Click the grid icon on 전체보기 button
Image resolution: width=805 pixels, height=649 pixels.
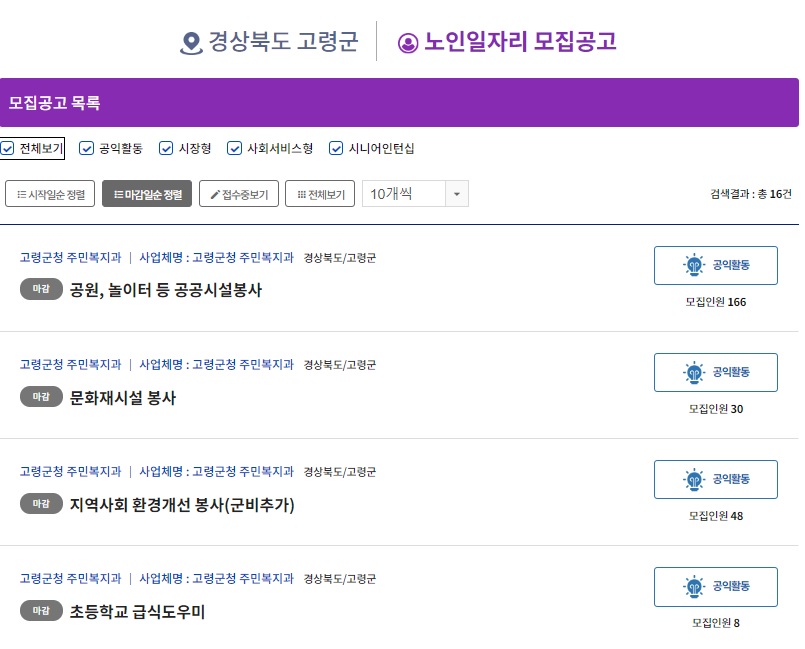tap(302, 194)
